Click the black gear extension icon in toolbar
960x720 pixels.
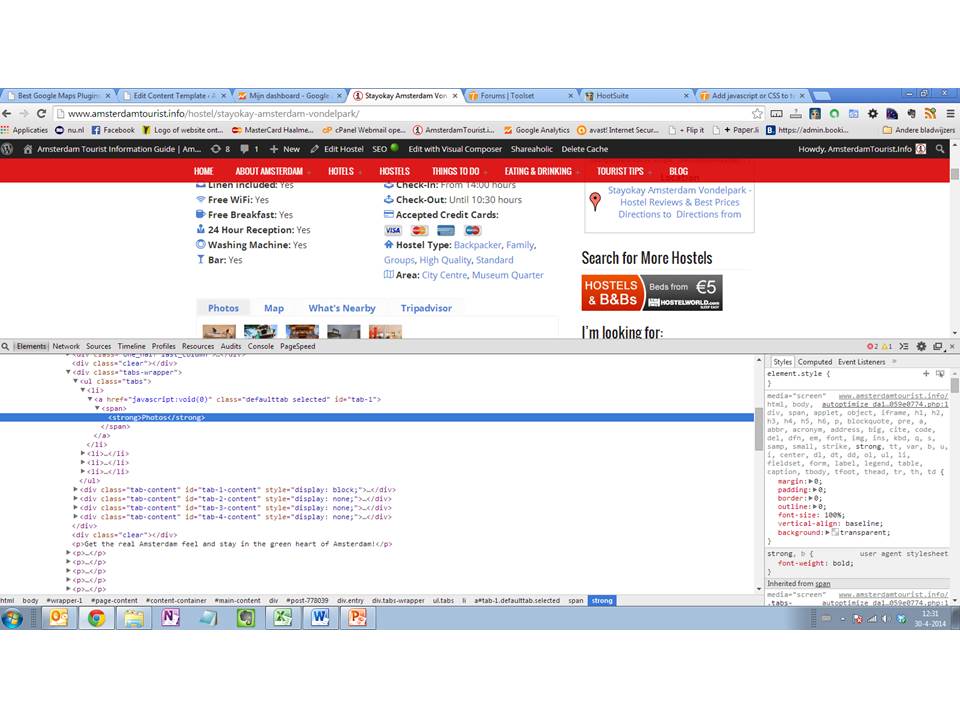(x=873, y=113)
